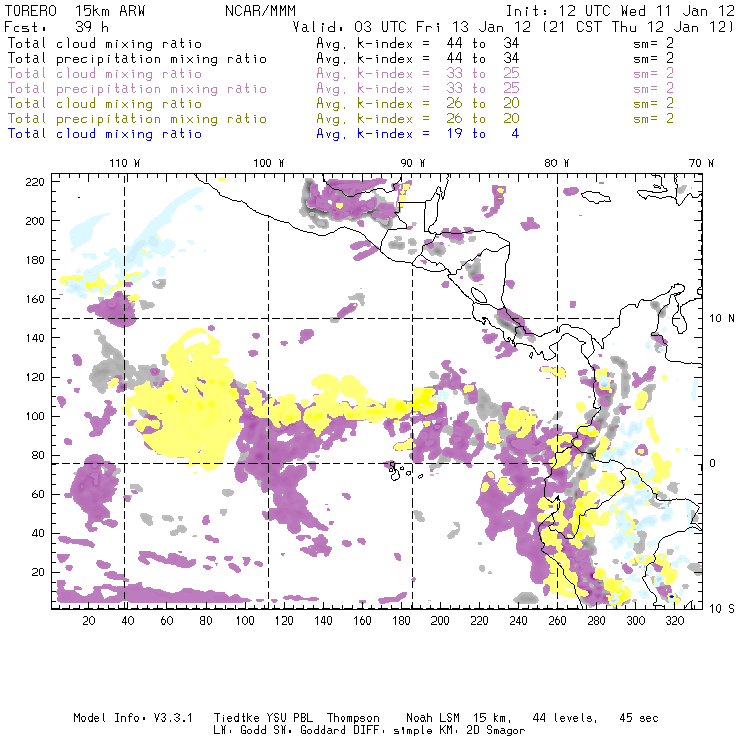Screen dimensions: 740x740
Task: Select the "80 W" longitude label
Action: click(557, 163)
